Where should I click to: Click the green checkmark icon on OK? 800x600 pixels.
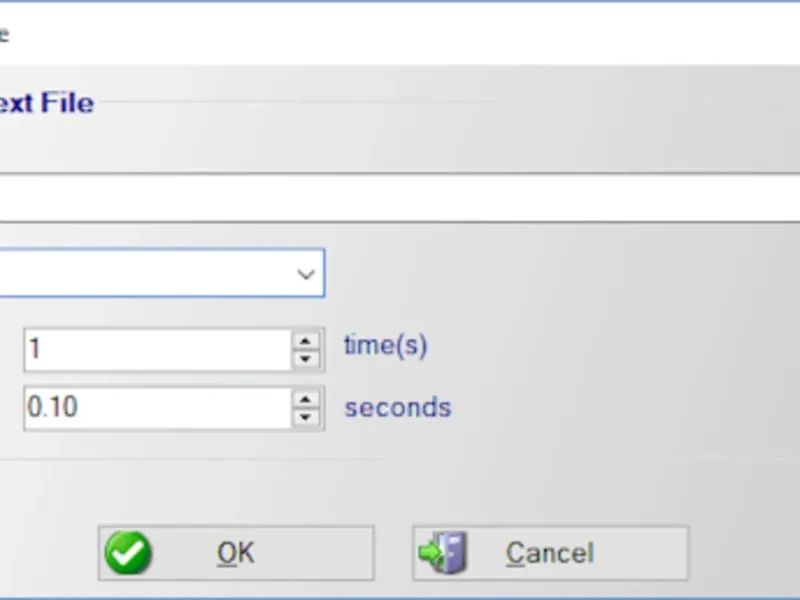pyautogui.click(x=128, y=553)
